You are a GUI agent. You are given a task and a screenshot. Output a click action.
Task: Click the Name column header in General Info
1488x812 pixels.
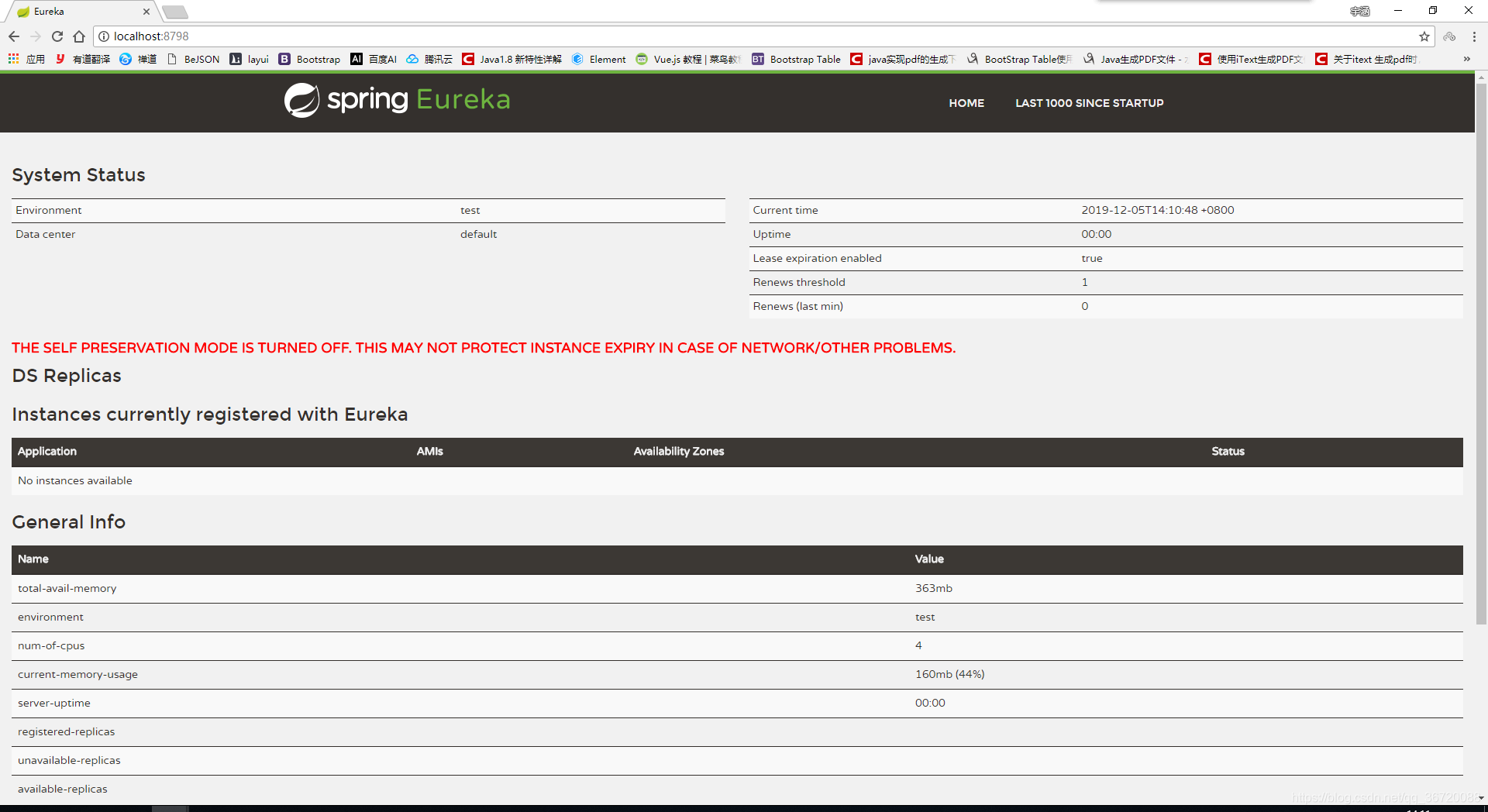point(33,559)
